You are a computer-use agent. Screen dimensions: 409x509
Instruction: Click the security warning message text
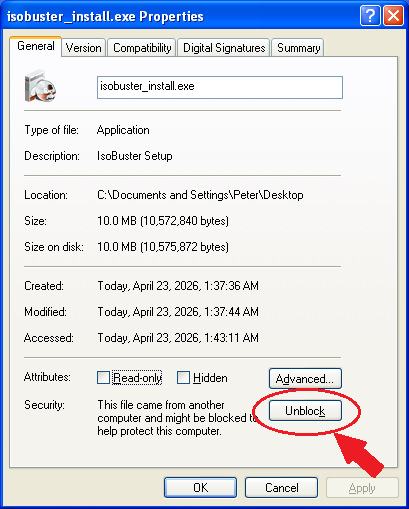[x=177, y=418]
